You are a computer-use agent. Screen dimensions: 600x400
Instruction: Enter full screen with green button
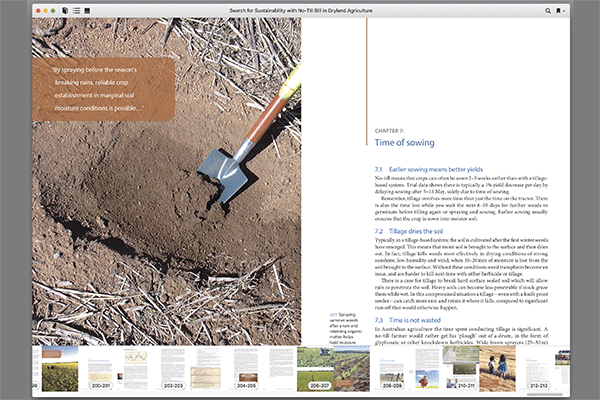click(55, 10)
